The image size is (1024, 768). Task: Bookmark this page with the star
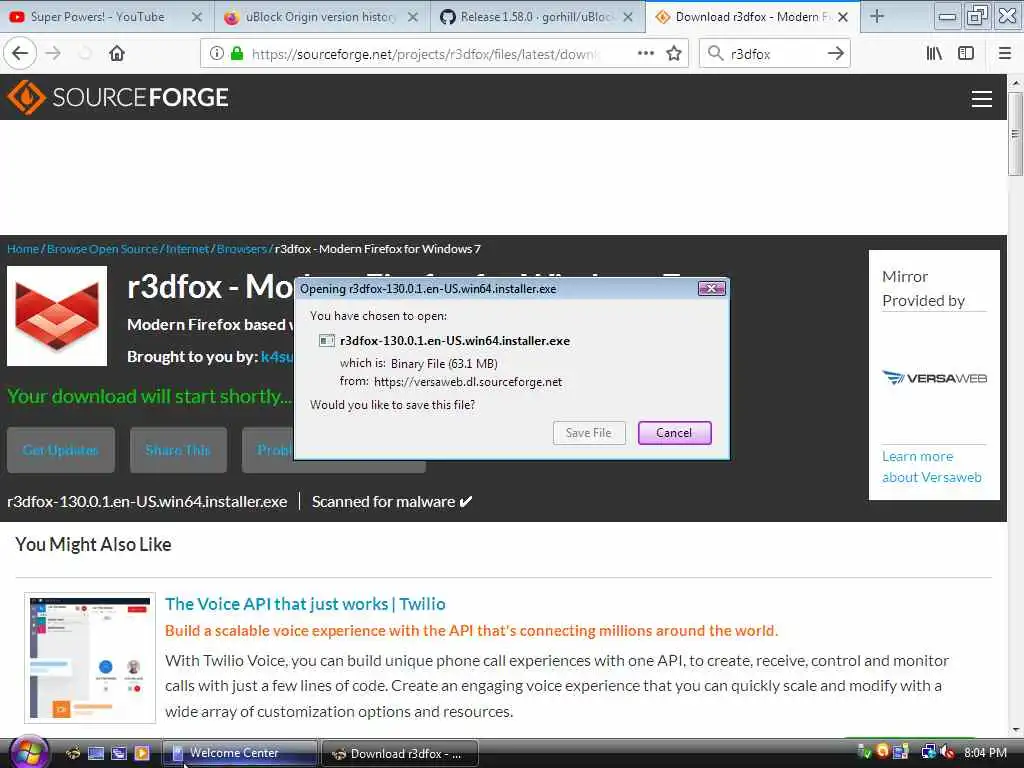674,54
